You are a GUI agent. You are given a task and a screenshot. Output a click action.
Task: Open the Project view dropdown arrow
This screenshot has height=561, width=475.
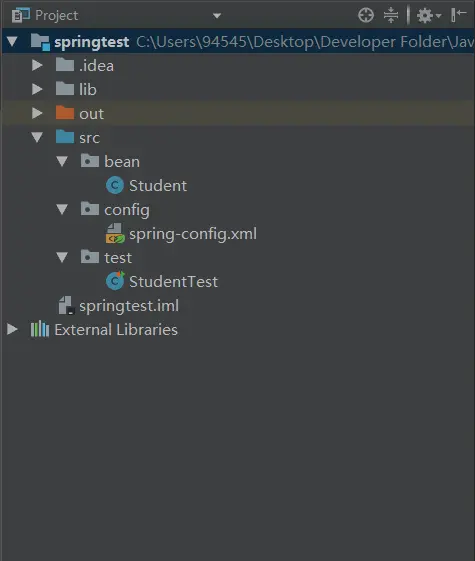tap(217, 16)
